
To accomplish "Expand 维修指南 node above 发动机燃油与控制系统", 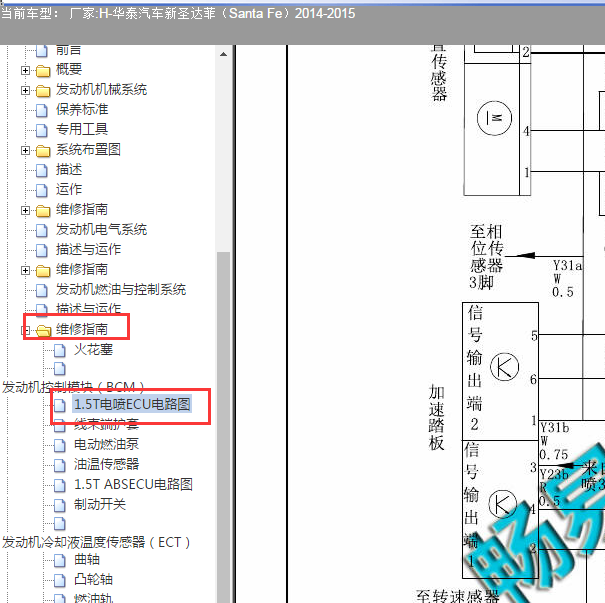I will [25, 270].
